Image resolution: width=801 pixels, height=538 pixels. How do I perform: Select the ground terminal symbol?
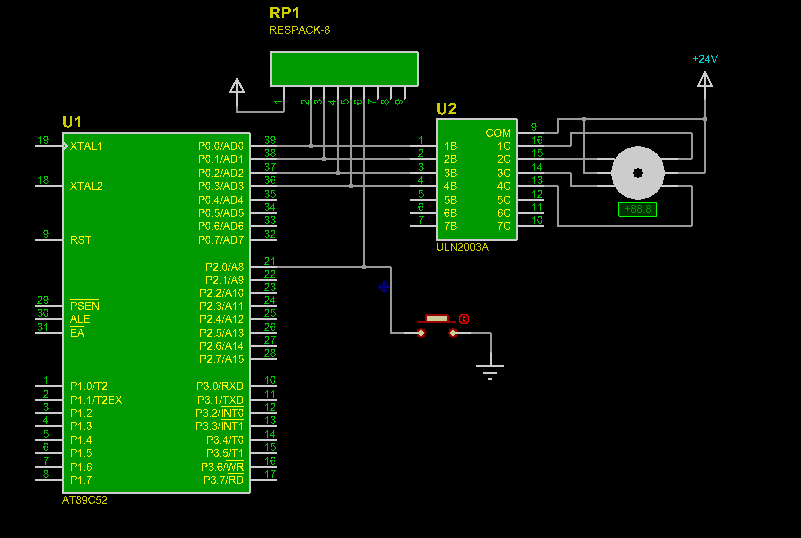[x=490, y=372]
